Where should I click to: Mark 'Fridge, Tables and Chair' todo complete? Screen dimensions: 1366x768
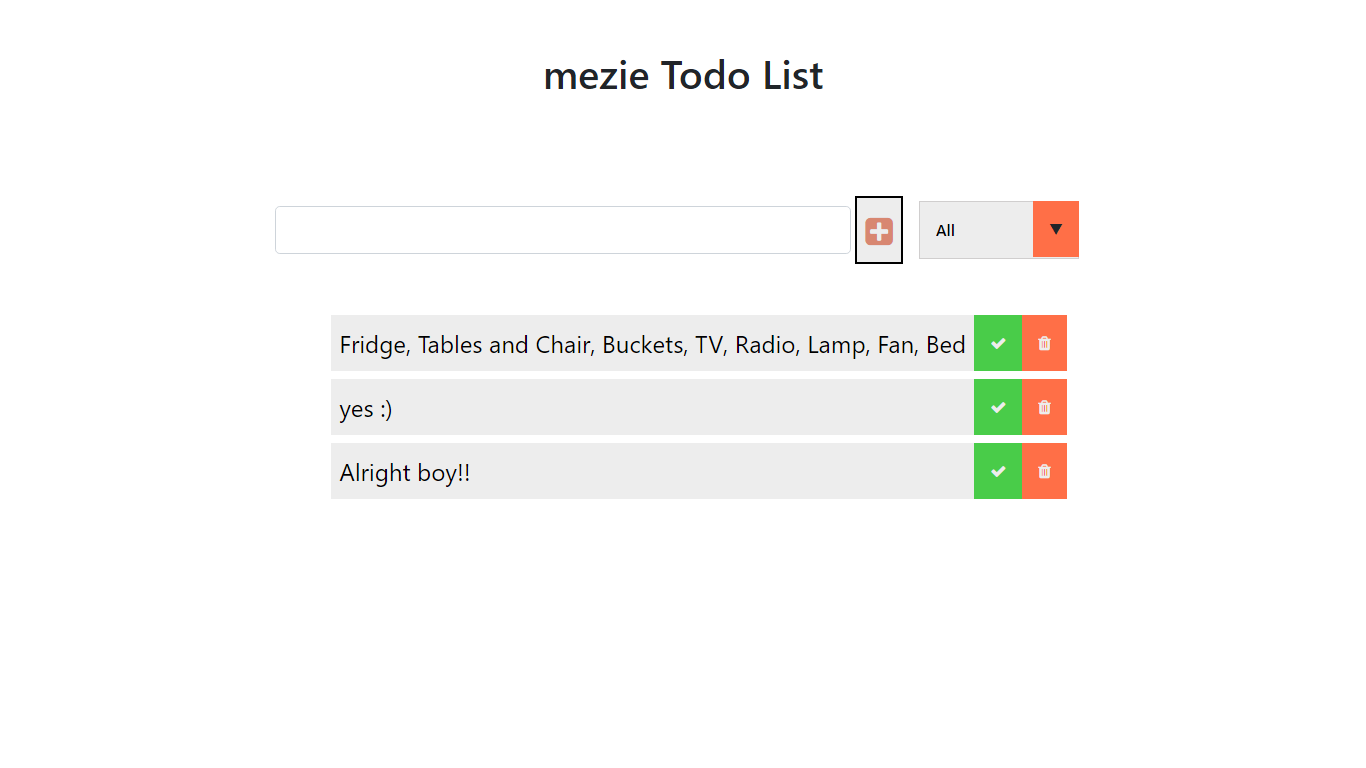(998, 343)
